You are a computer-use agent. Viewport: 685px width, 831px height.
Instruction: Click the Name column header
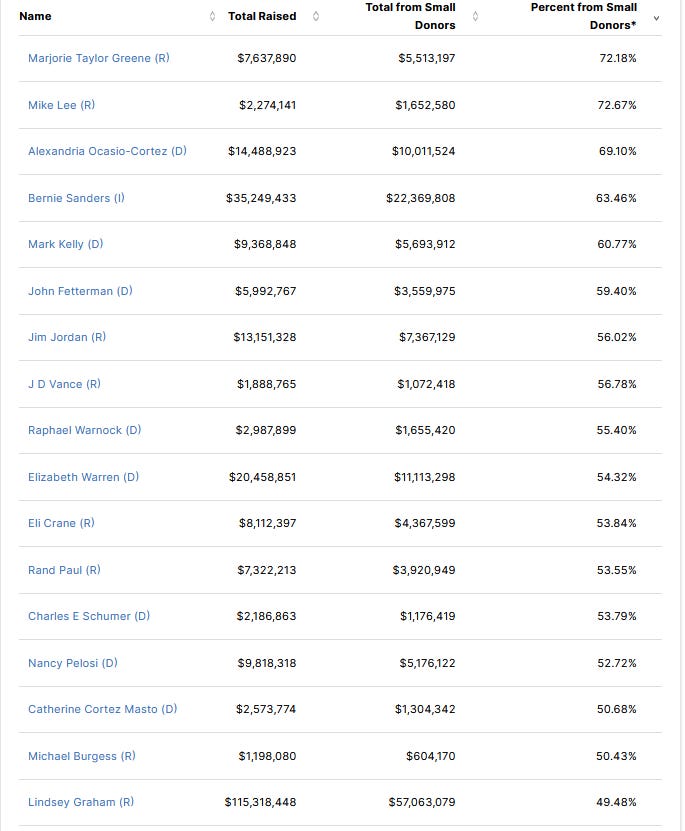(x=35, y=16)
